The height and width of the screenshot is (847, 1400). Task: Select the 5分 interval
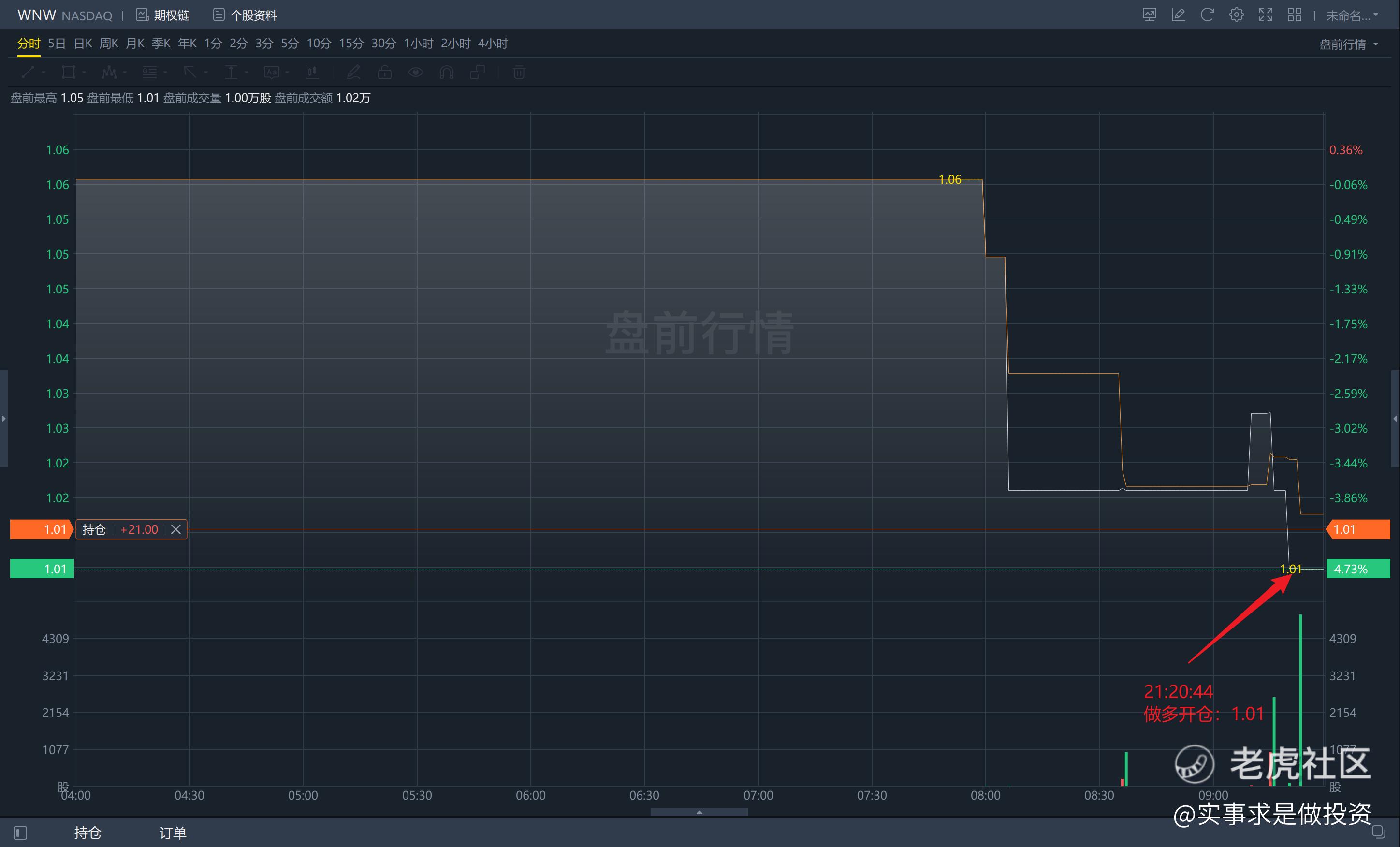[x=290, y=44]
